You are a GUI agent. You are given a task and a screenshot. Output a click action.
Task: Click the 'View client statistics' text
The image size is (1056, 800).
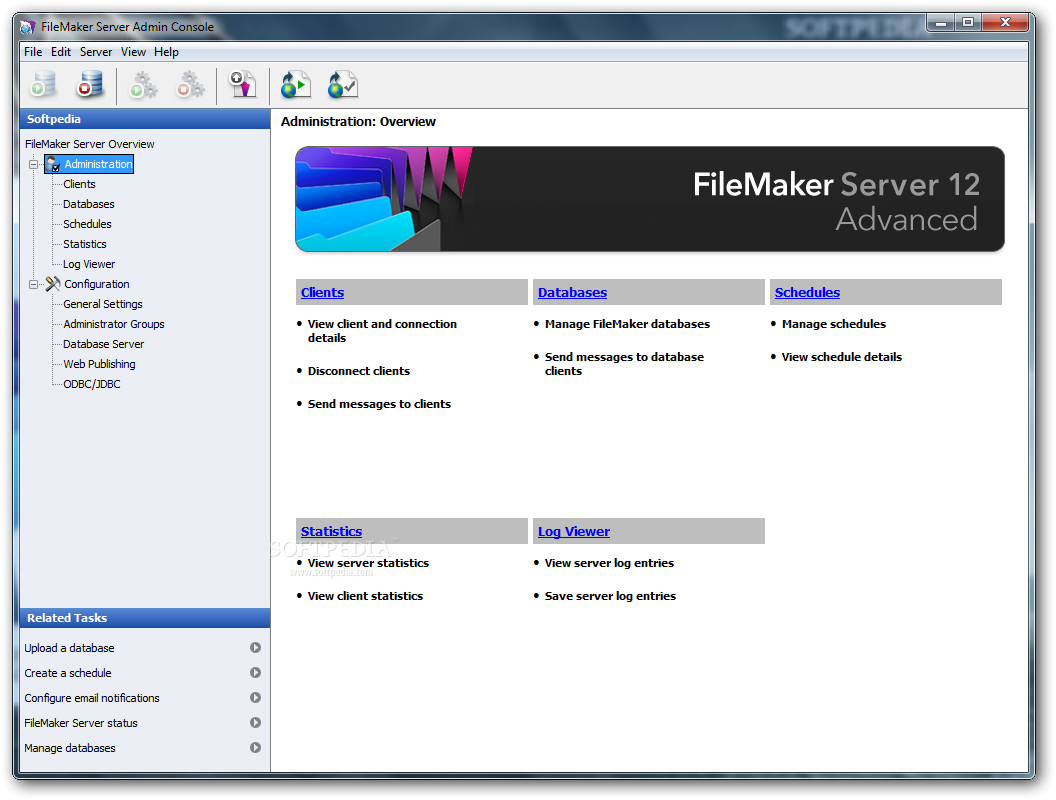click(366, 596)
